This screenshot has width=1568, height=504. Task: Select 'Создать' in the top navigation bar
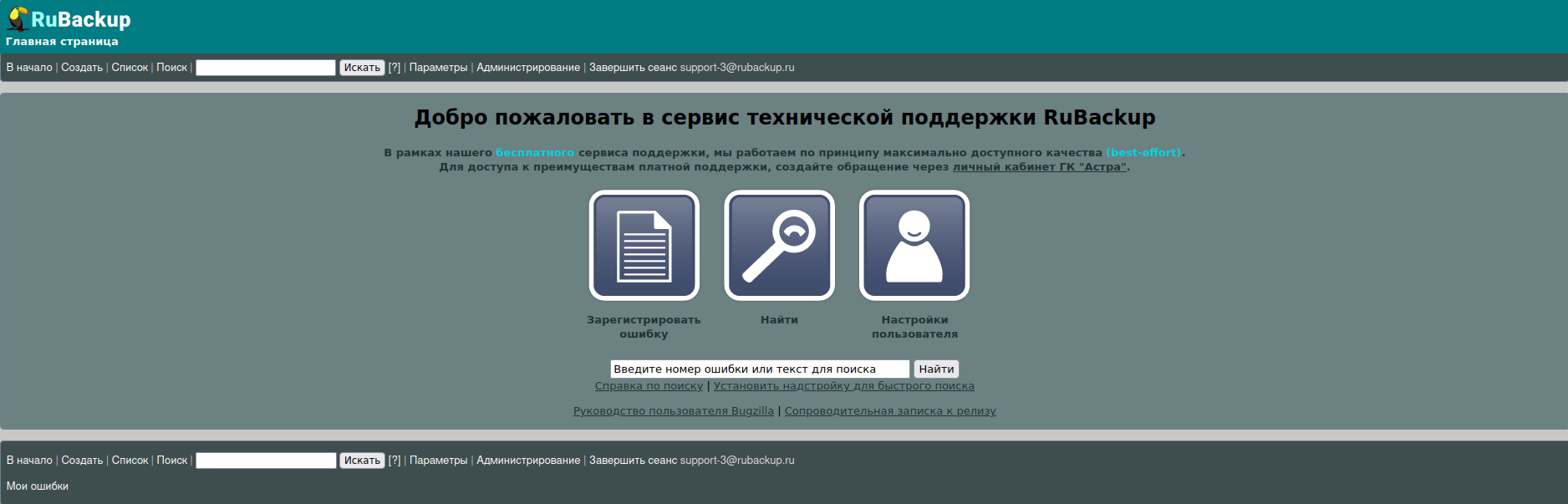[x=82, y=68]
